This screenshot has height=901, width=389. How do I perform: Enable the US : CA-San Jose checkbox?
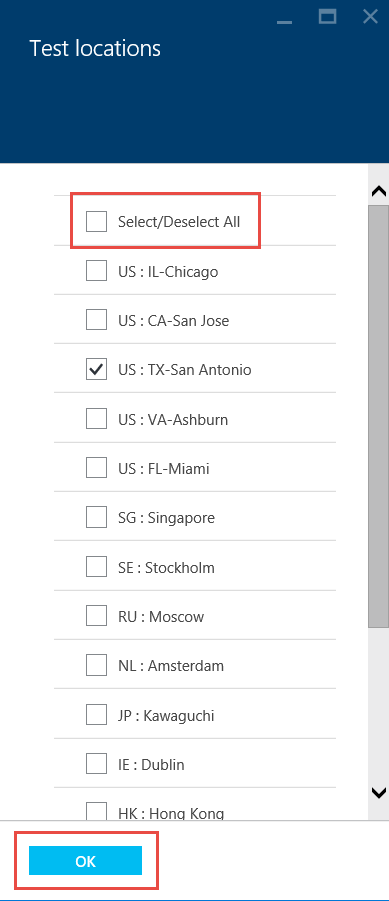tap(97, 319)
